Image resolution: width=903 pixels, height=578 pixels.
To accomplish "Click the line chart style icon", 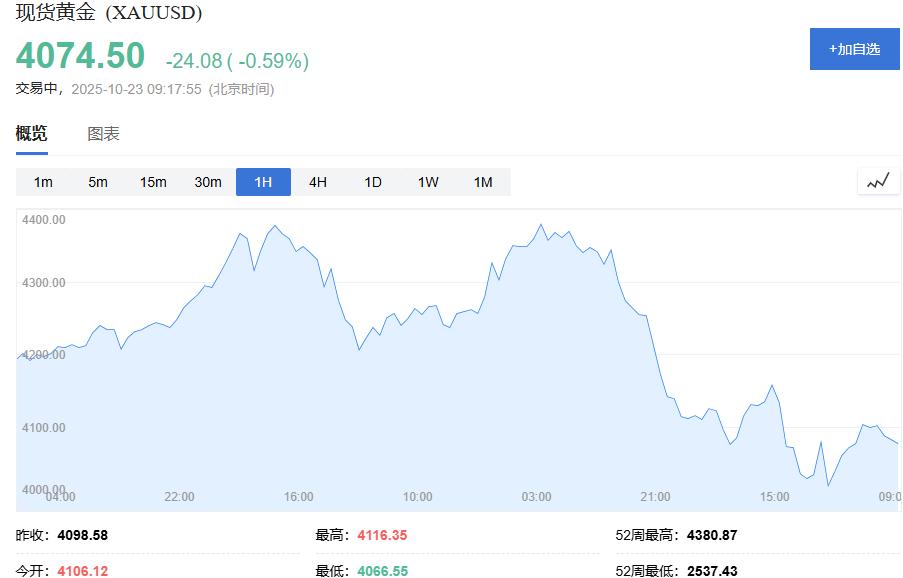I will pos(877,181).
